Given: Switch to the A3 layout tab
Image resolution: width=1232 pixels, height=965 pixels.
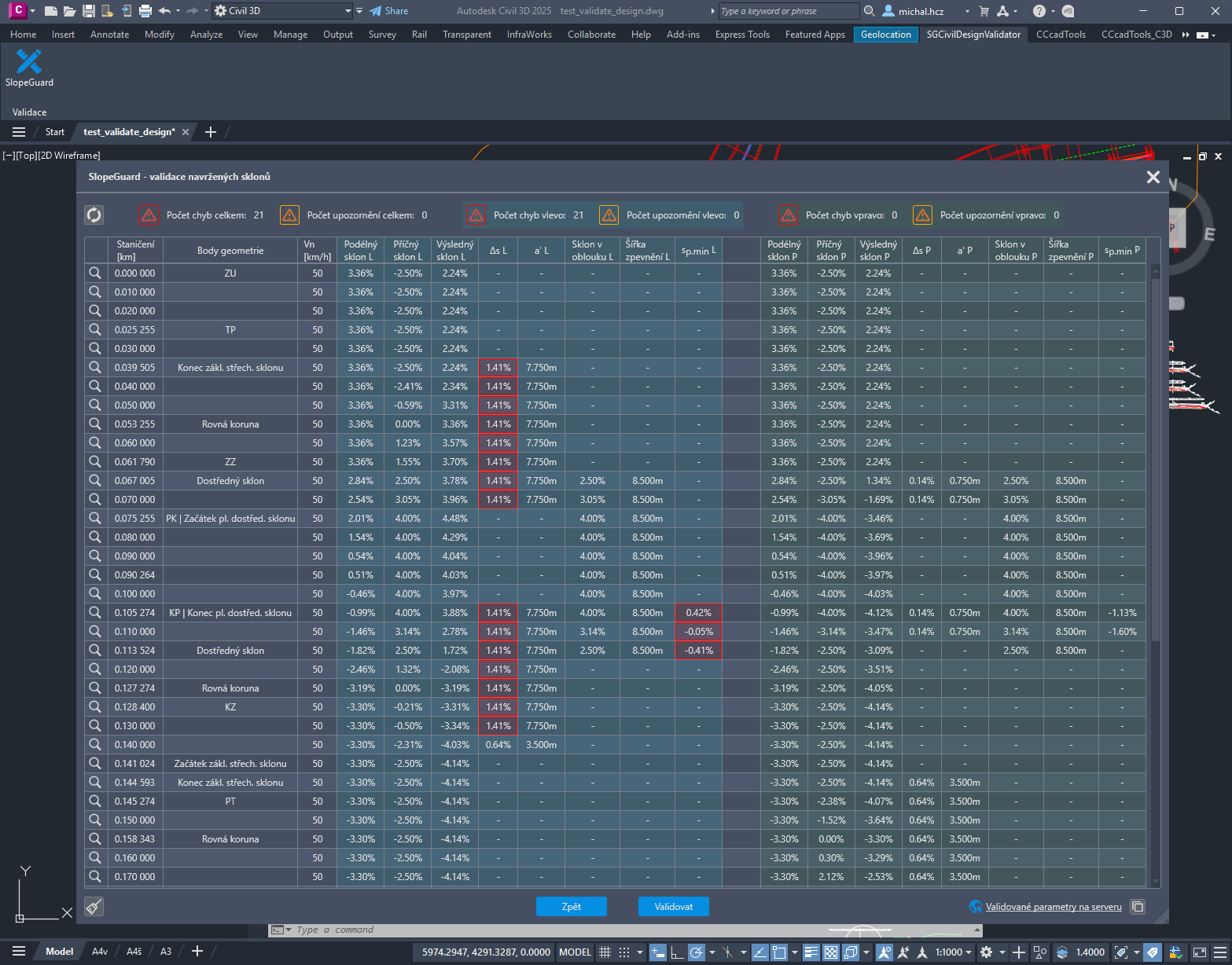Looking at the screenshot, I should coord(166,952).
